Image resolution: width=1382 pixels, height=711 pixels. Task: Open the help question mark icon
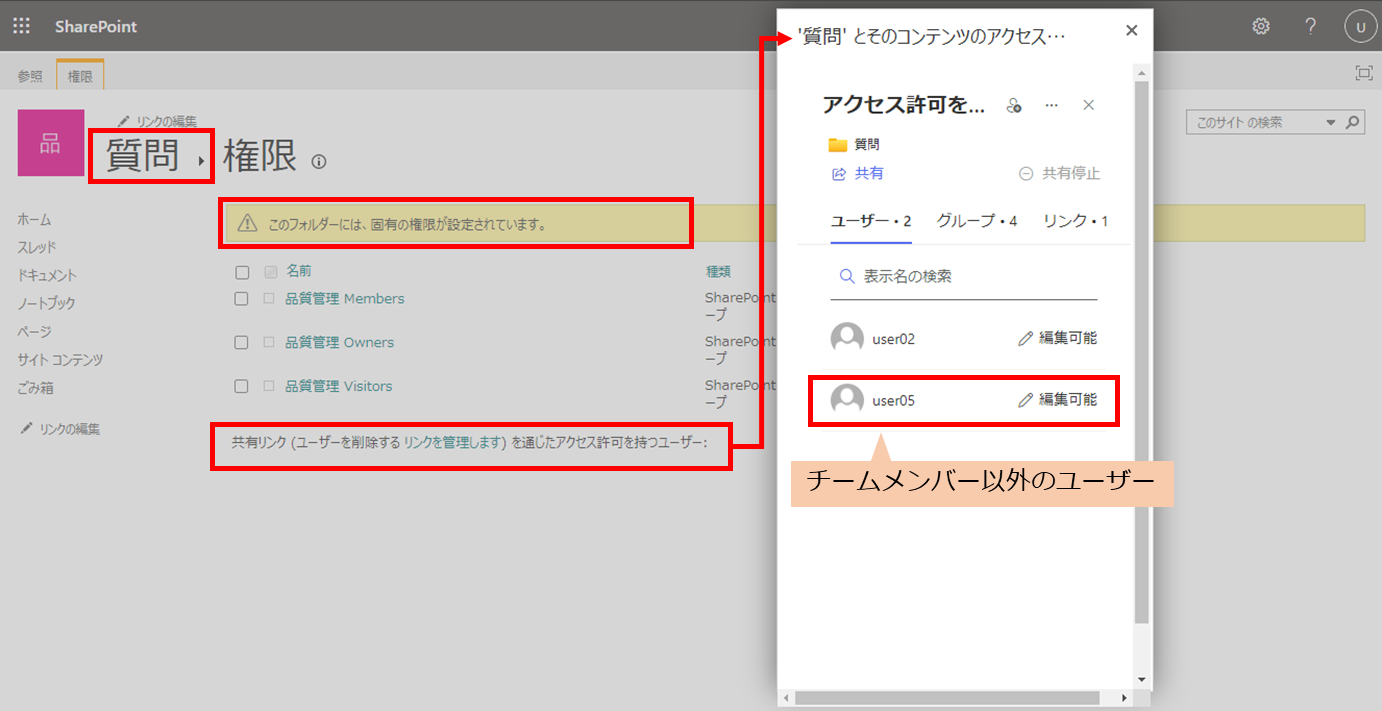click(1310, 26)
